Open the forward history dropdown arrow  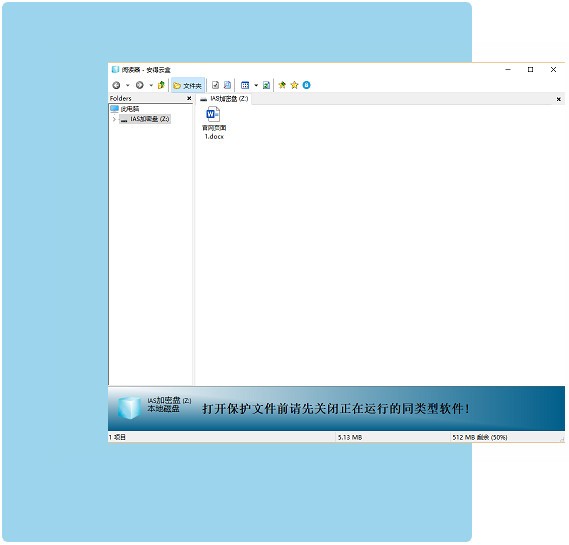(x=151, y=86)
